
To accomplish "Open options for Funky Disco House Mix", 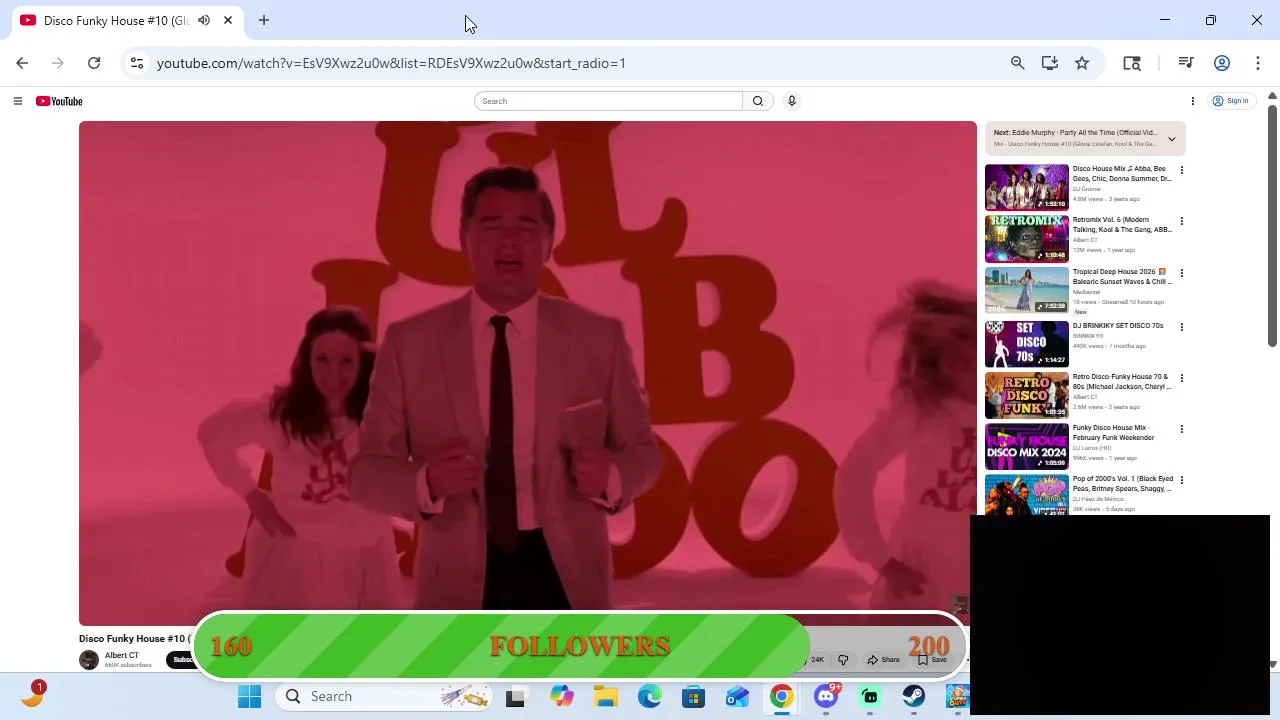I will [1182, 429].
